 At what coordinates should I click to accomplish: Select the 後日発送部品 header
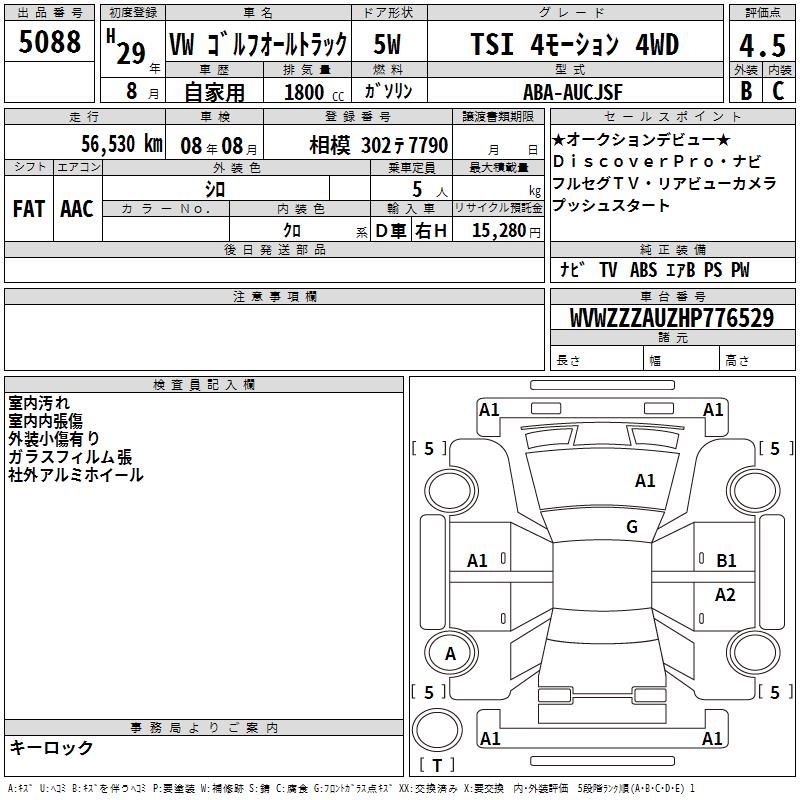(274, 249)
